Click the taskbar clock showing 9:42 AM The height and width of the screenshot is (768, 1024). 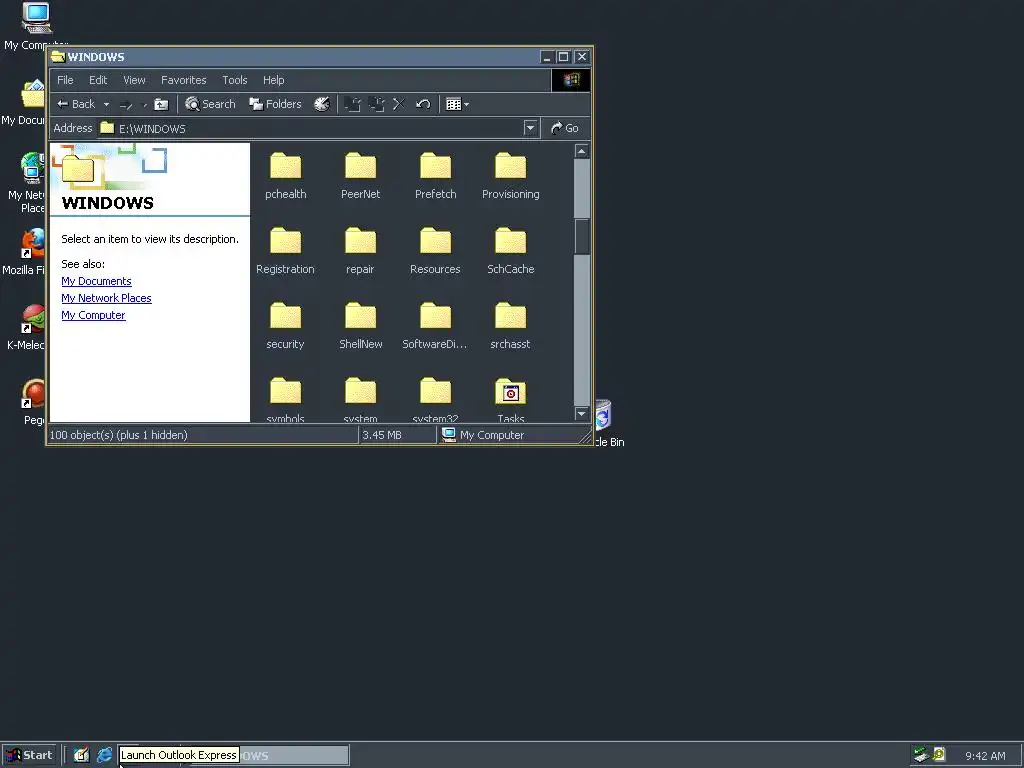(985, 756)
